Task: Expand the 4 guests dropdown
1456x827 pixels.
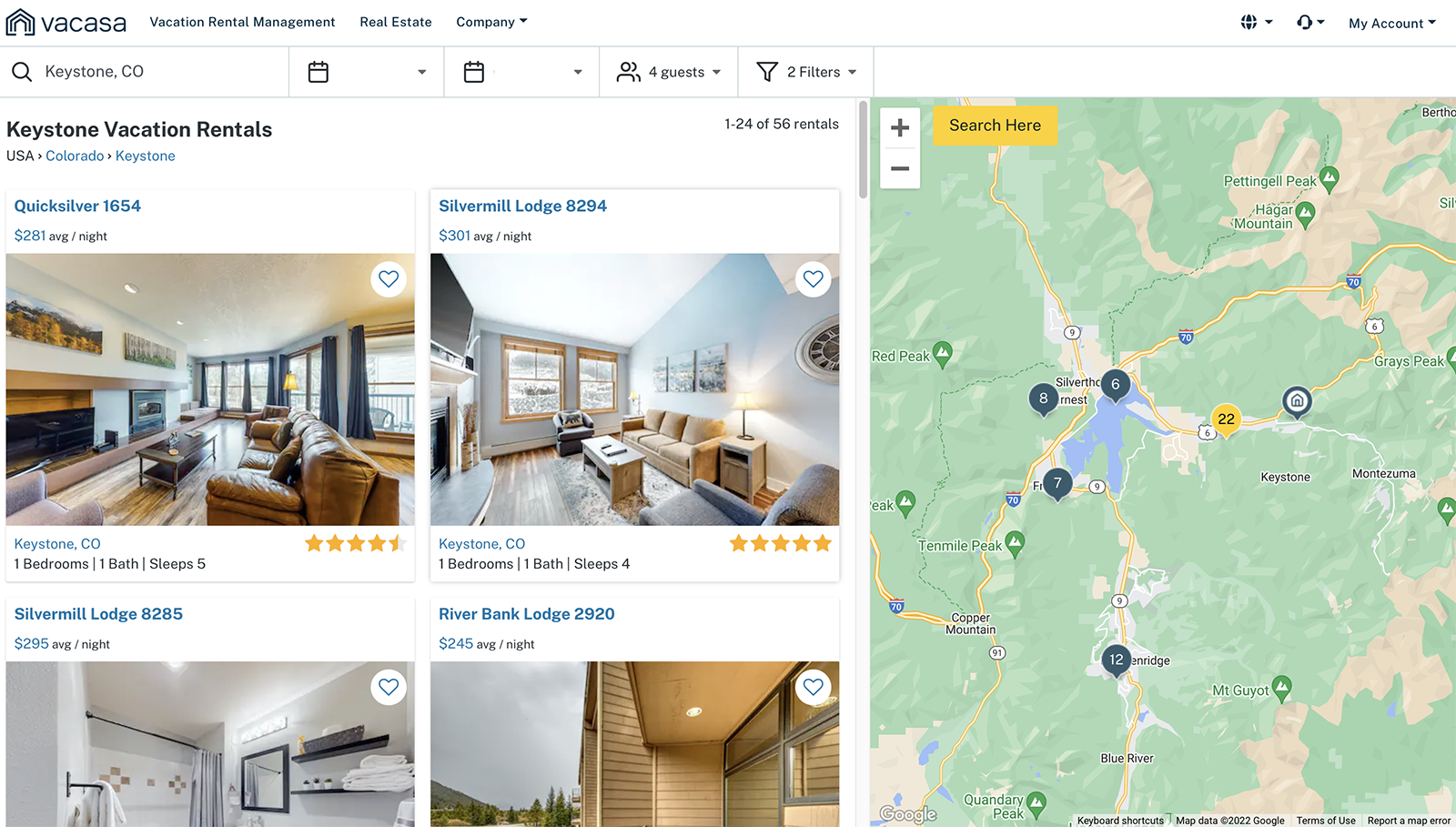Action: [669, 72]
